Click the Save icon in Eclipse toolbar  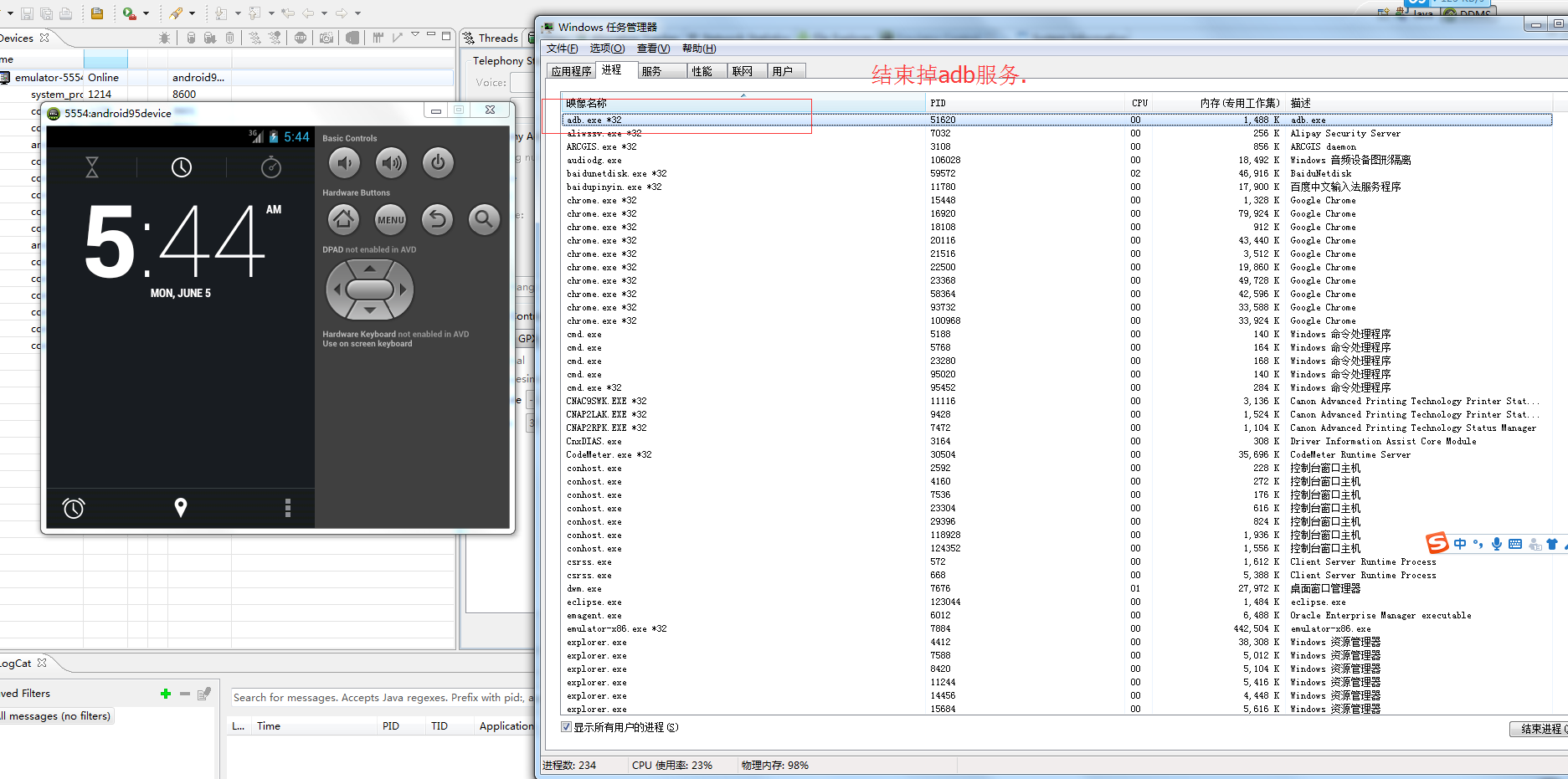coord(27,13)
